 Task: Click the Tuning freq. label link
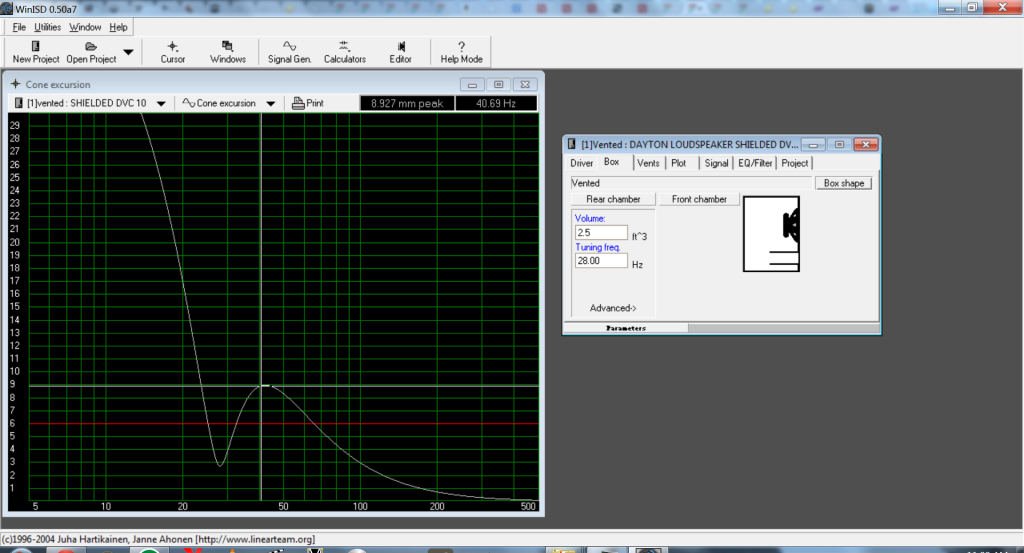click(597, 247)
